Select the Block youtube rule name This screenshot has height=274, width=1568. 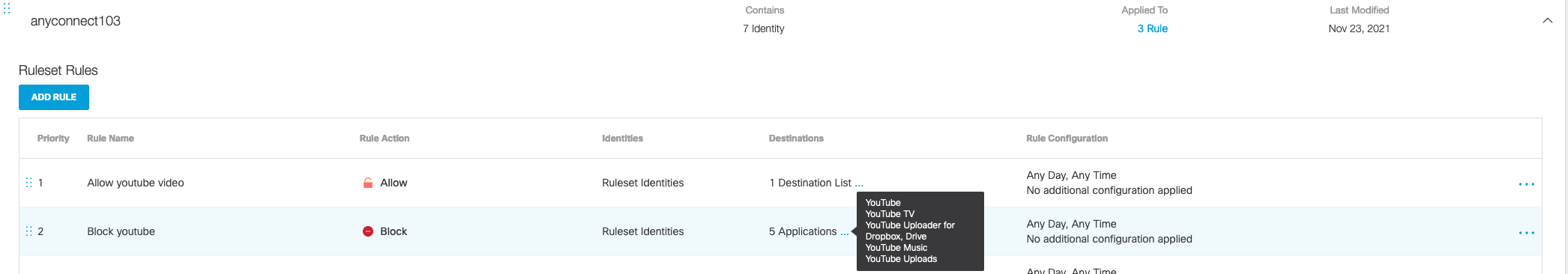[x=121, y=231]
